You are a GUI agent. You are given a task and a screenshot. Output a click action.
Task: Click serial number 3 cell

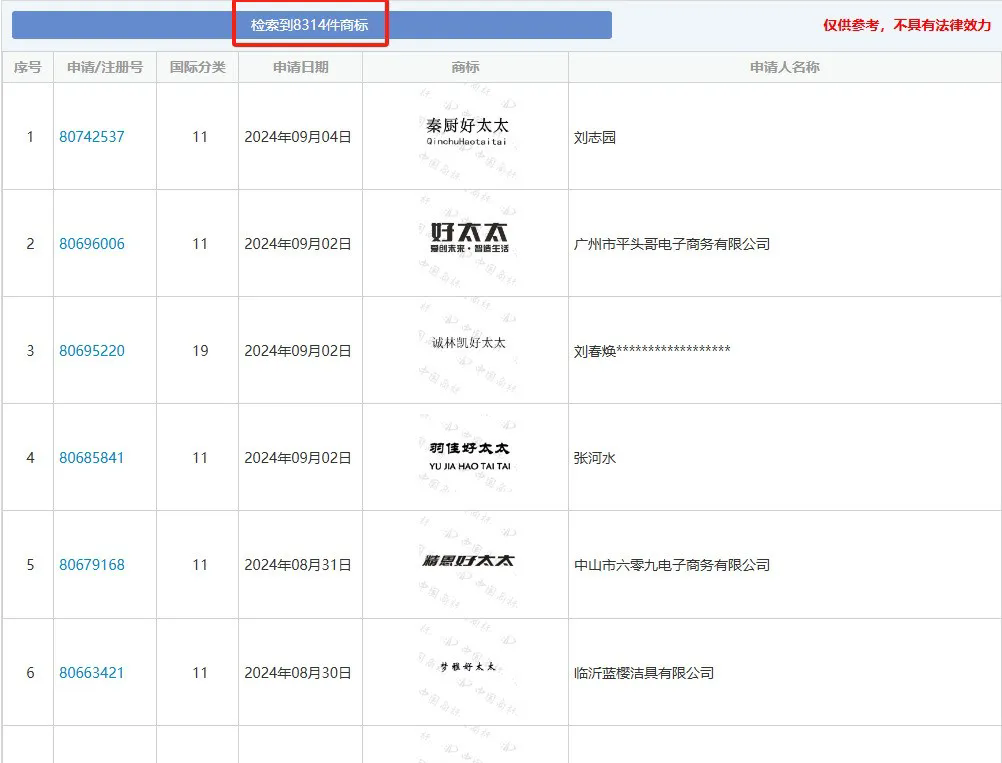[29, 351]
